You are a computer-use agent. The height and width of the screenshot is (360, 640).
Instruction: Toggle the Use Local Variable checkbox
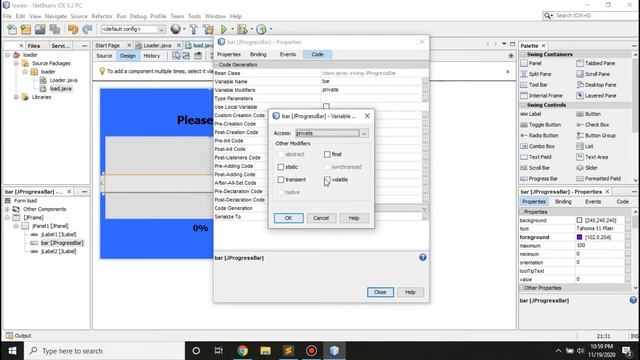[326, 107]
